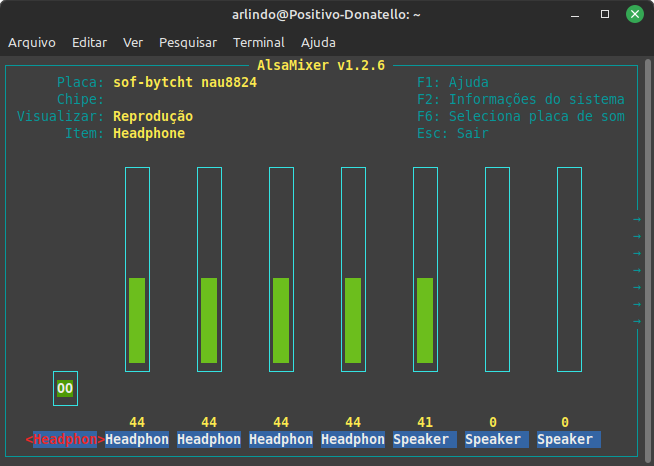This screenshot has width=654, height=466.
Task: Click the Esc: Sair hint
Action: click(453, 134)
